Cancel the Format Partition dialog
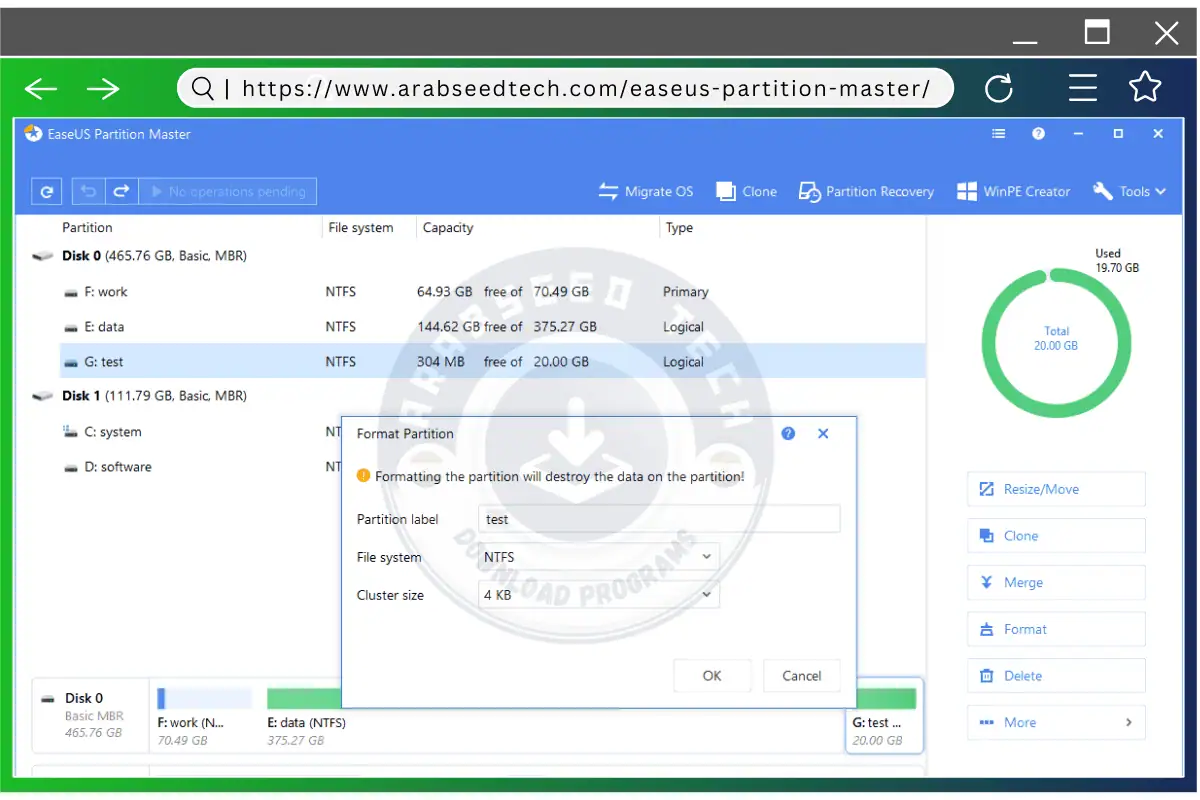Viewport: 1200px width, 800px height. 801,675
